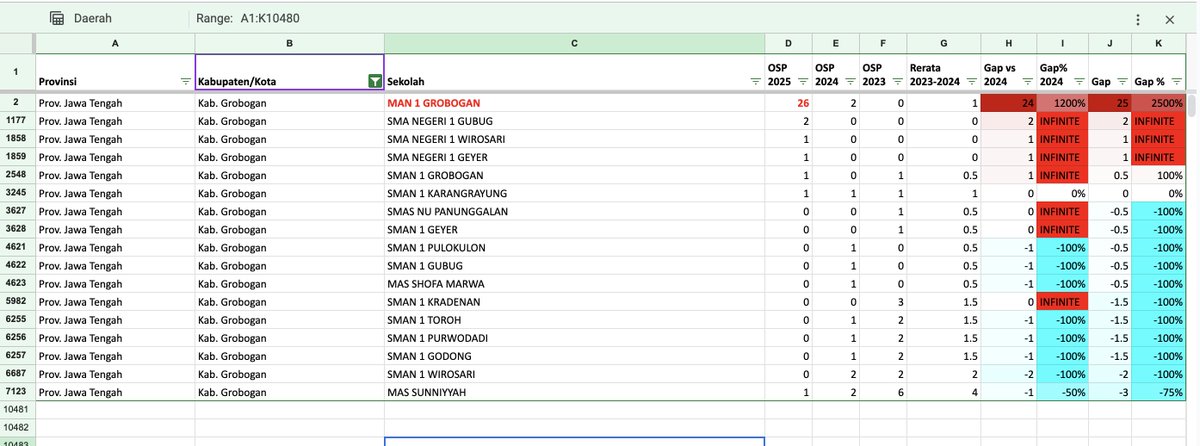Select row header 10481
The height and width of the screenshot is (446, 1200).
pyautogui.click(x=17, y=409)
